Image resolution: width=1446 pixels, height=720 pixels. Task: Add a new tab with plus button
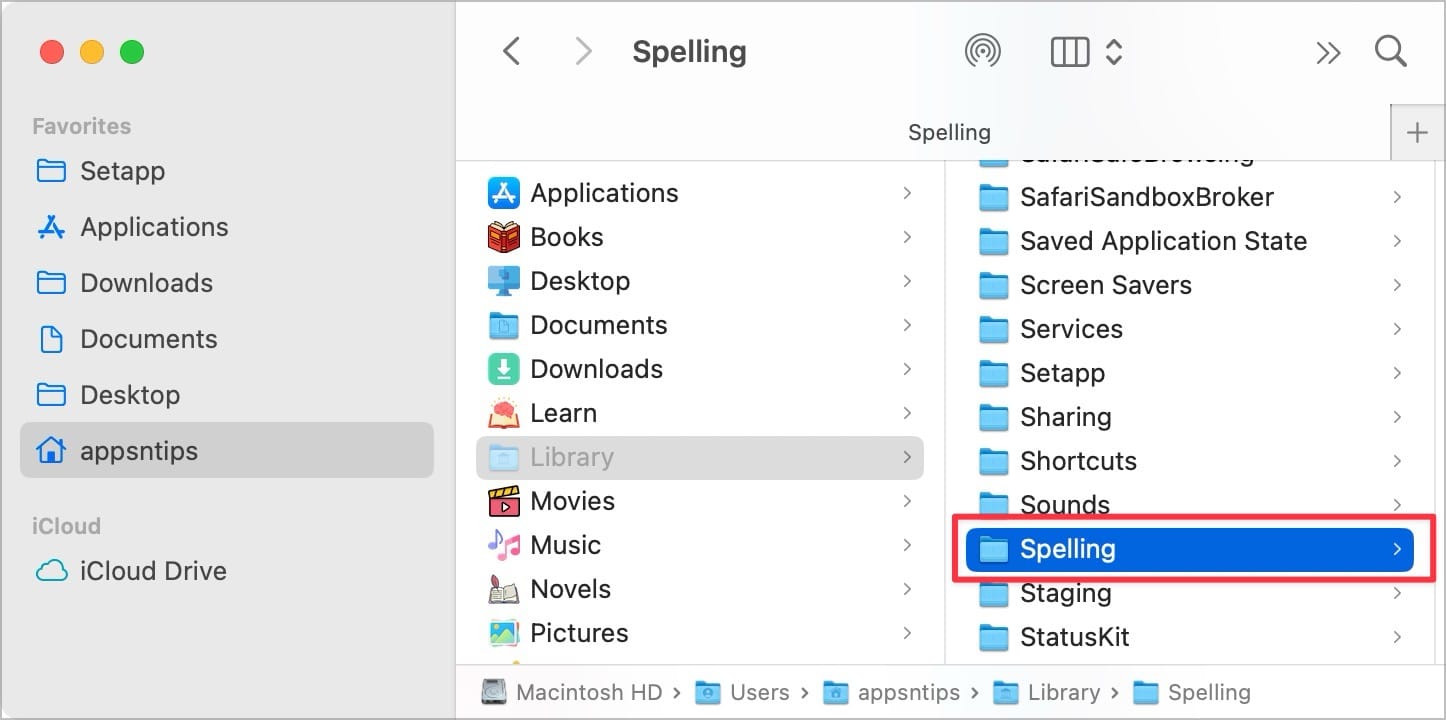[x=1417, y=133]
